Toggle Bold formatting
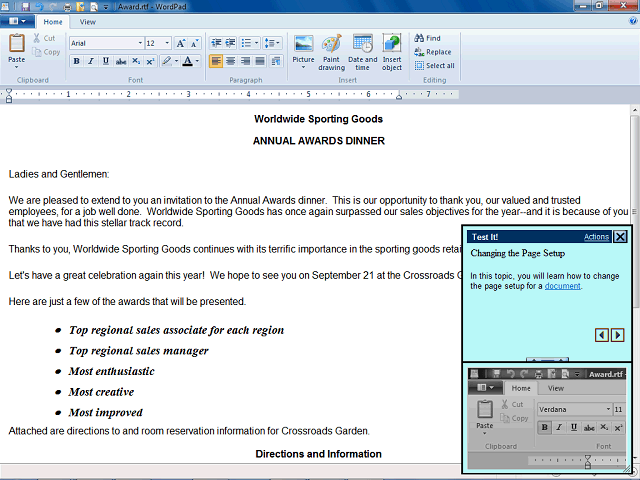The height and width of the screenshot is (480, 640). pyautogui.click(x=76, y=61)
